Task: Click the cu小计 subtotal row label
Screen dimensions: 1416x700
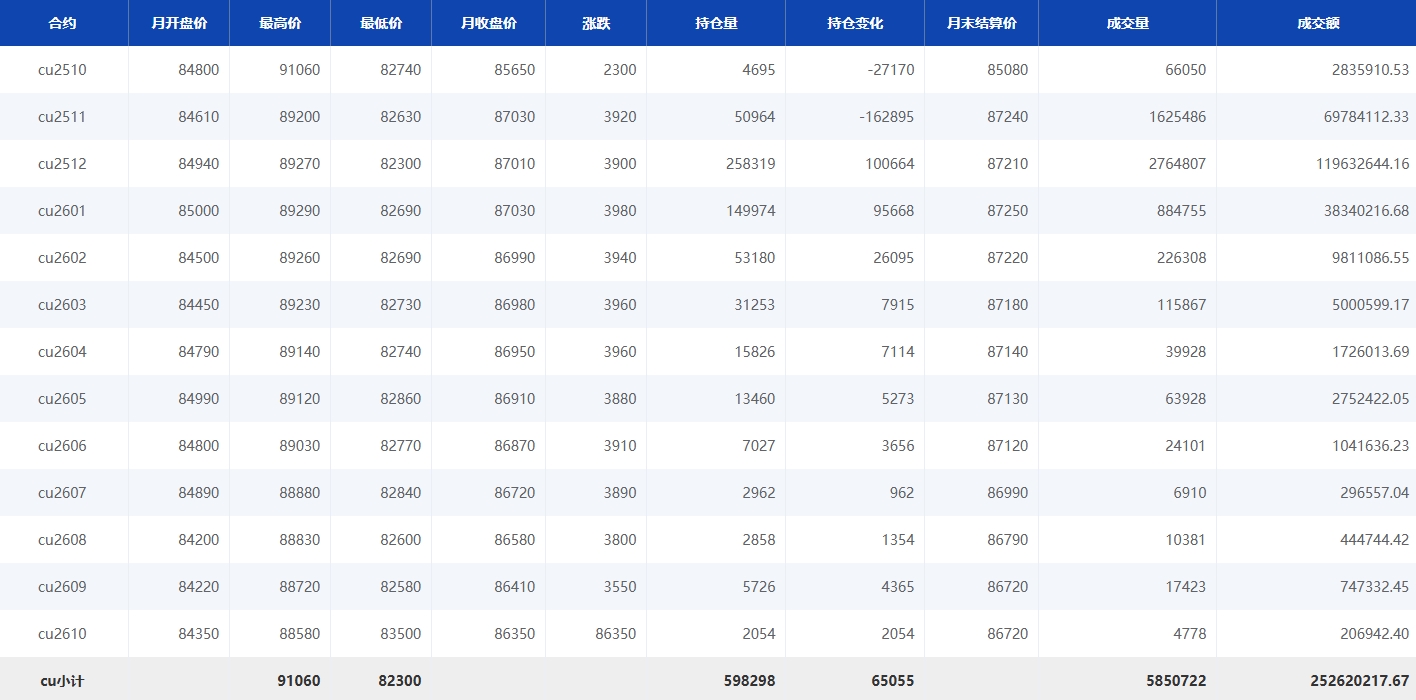Action: click(x=62, y=681)
